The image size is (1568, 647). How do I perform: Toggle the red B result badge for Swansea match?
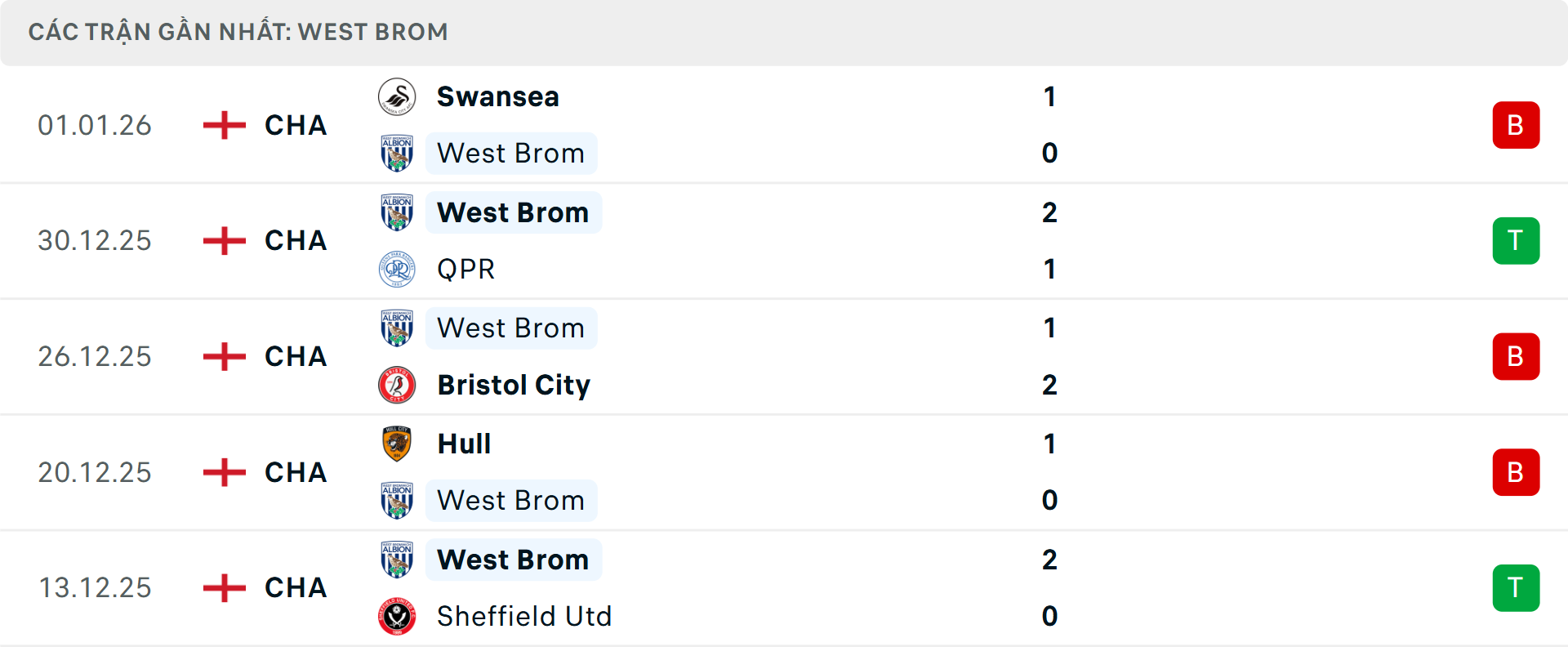(x=1517, y=125)
